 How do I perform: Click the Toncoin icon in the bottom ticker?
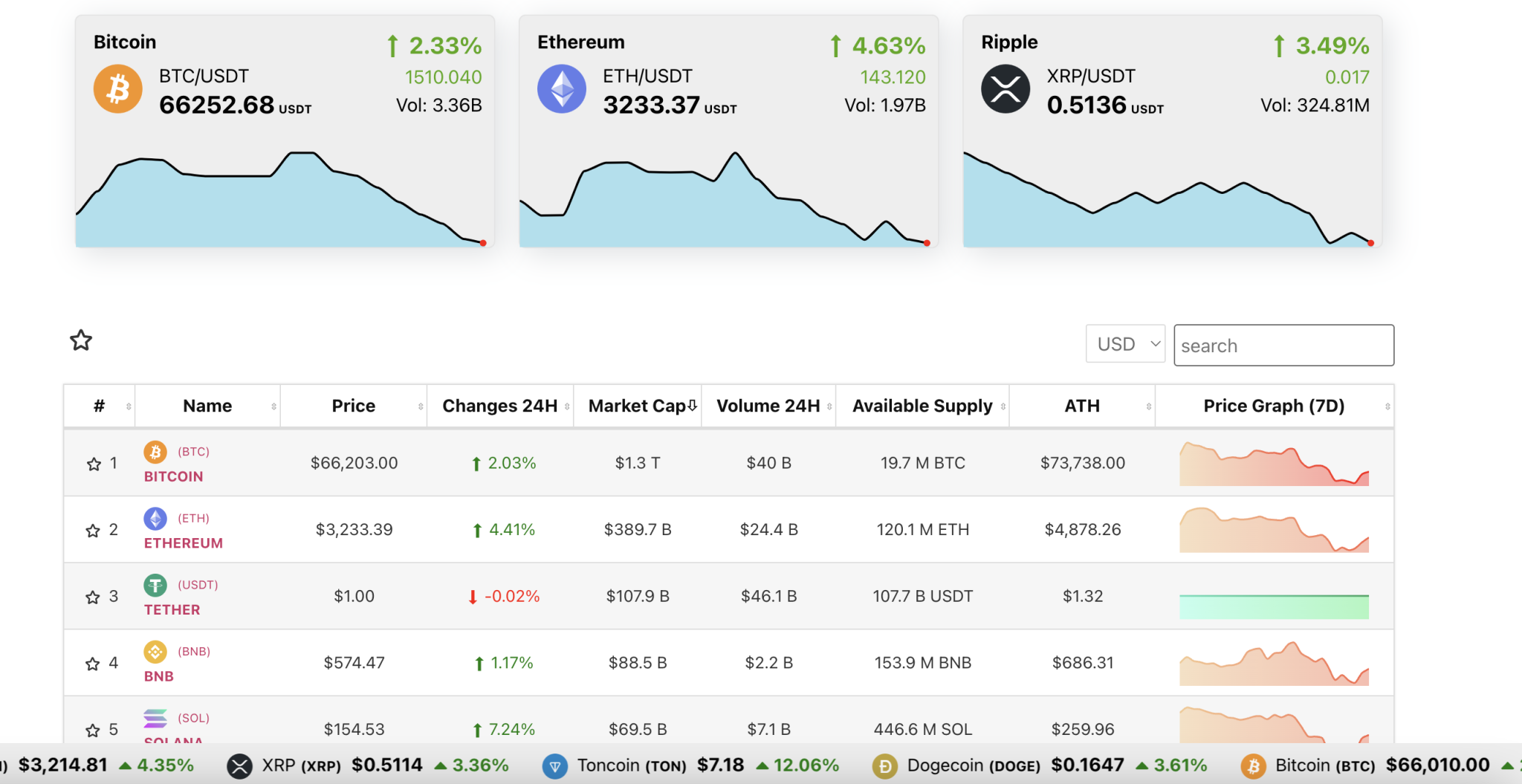point(554,765)
